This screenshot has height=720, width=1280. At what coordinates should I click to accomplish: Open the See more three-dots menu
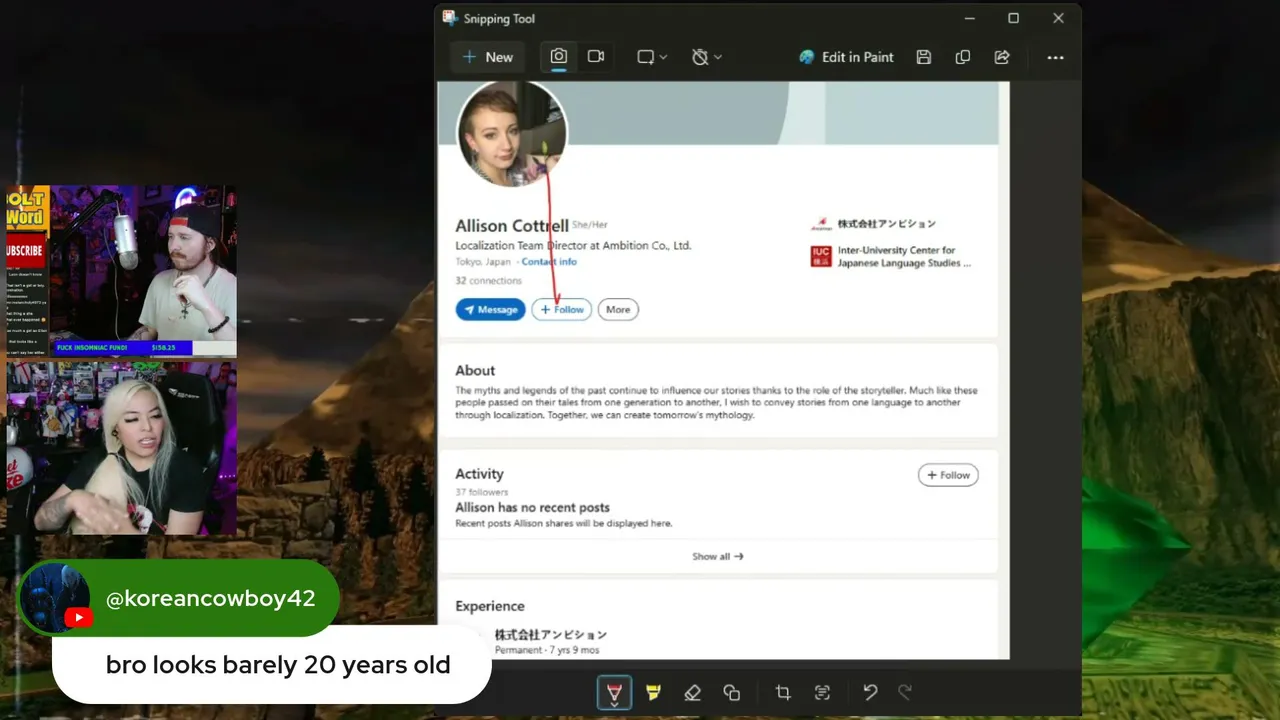point(1055,57)
